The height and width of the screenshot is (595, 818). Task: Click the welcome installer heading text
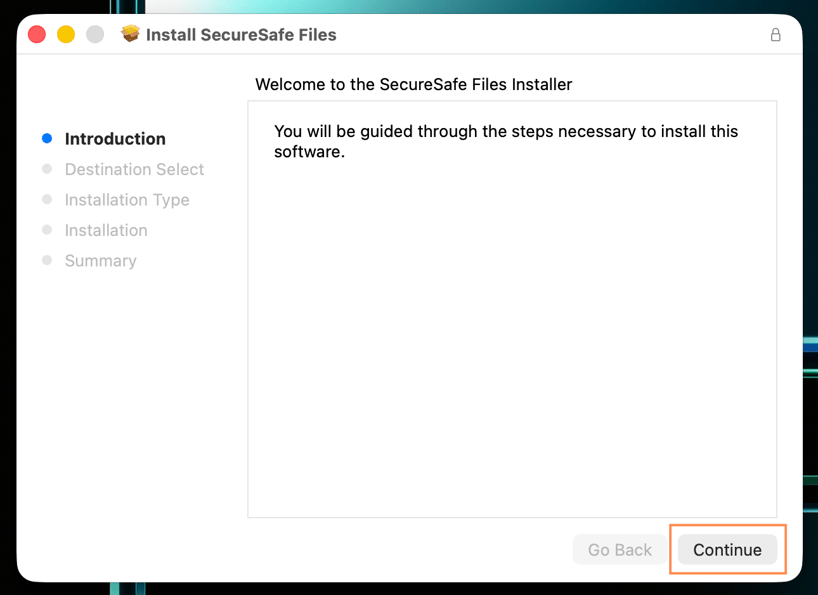pyautogui.click(x=414, y=84)
